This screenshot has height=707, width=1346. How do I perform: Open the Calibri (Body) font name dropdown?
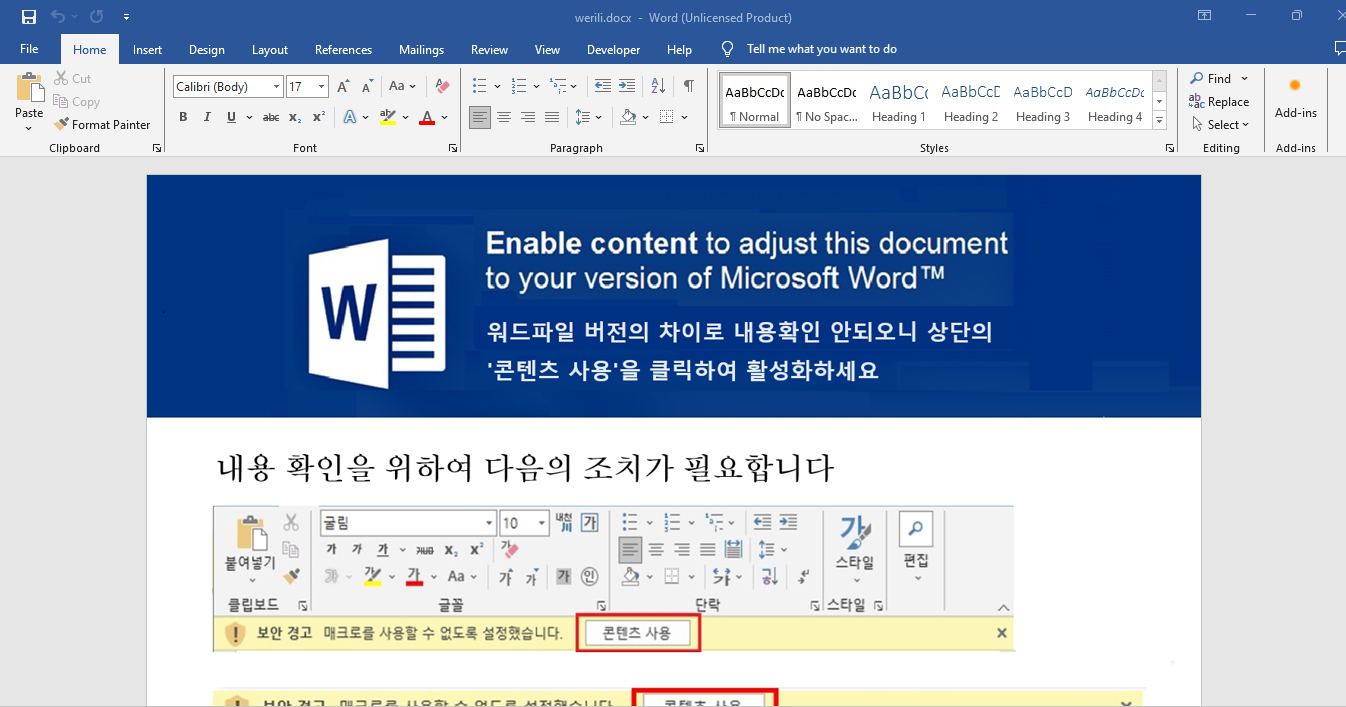(x=276, y=87)
